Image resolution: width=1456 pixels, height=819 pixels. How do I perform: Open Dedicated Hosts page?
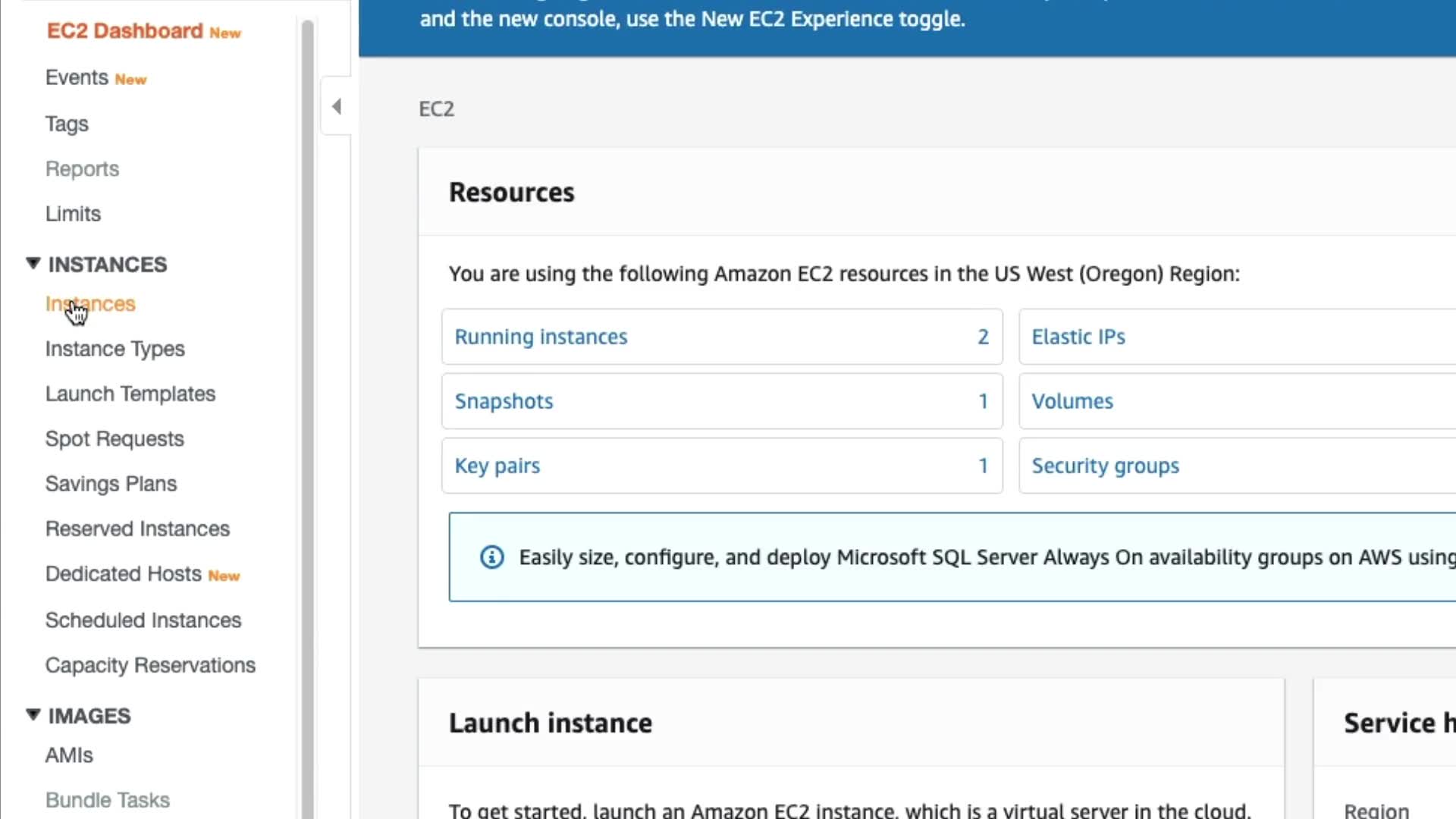pyautogui.click(x=123, y=574)
